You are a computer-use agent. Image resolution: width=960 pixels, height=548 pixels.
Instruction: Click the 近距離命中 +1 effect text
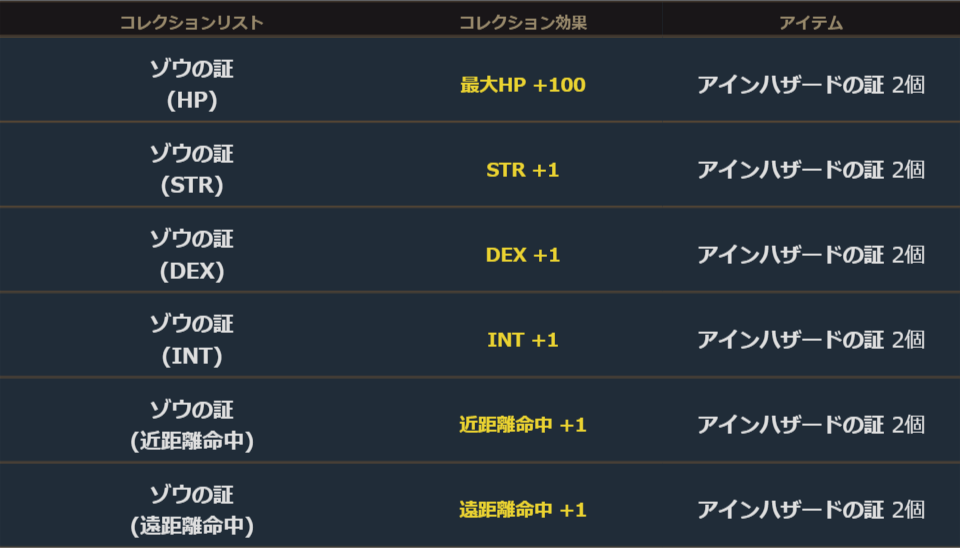point(522,425)
